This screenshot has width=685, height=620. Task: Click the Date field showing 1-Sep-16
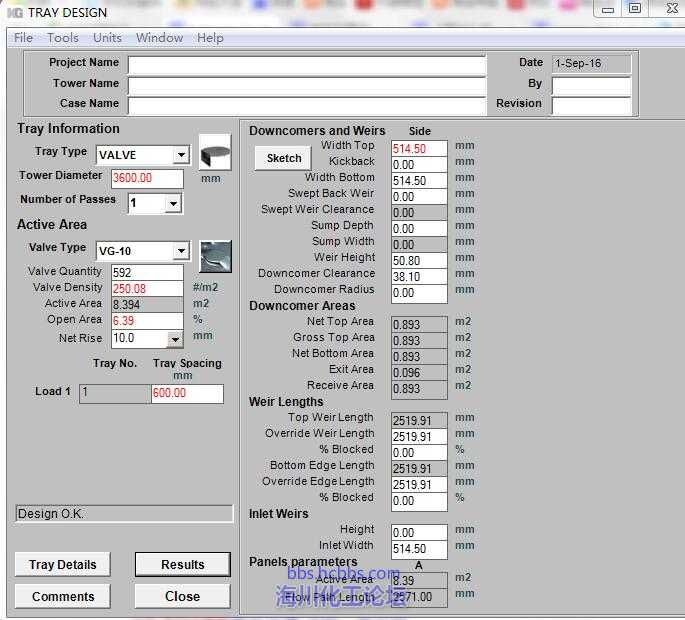point(592,64)
